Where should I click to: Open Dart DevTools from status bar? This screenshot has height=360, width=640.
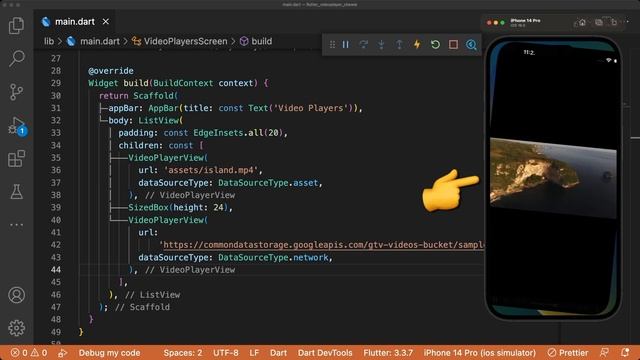tap(325, 353)
